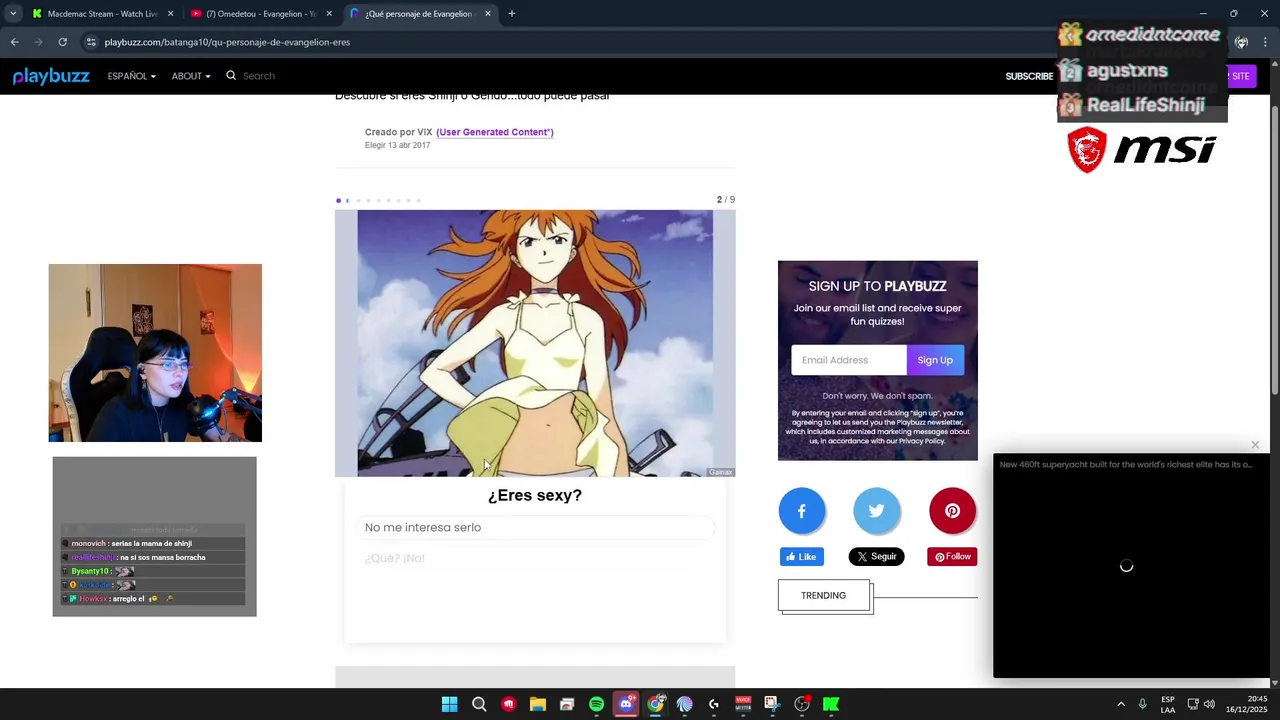Expand the ESPAÑOL language dropdown

tap(132, 76)
